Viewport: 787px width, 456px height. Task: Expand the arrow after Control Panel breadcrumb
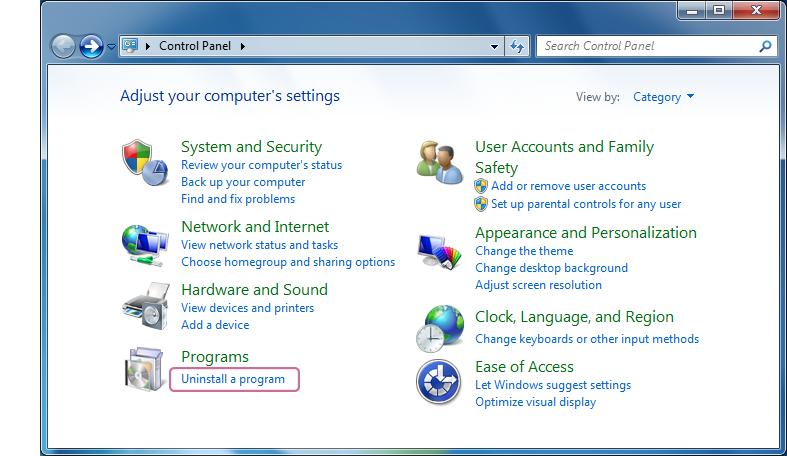(x=243, y=46)
